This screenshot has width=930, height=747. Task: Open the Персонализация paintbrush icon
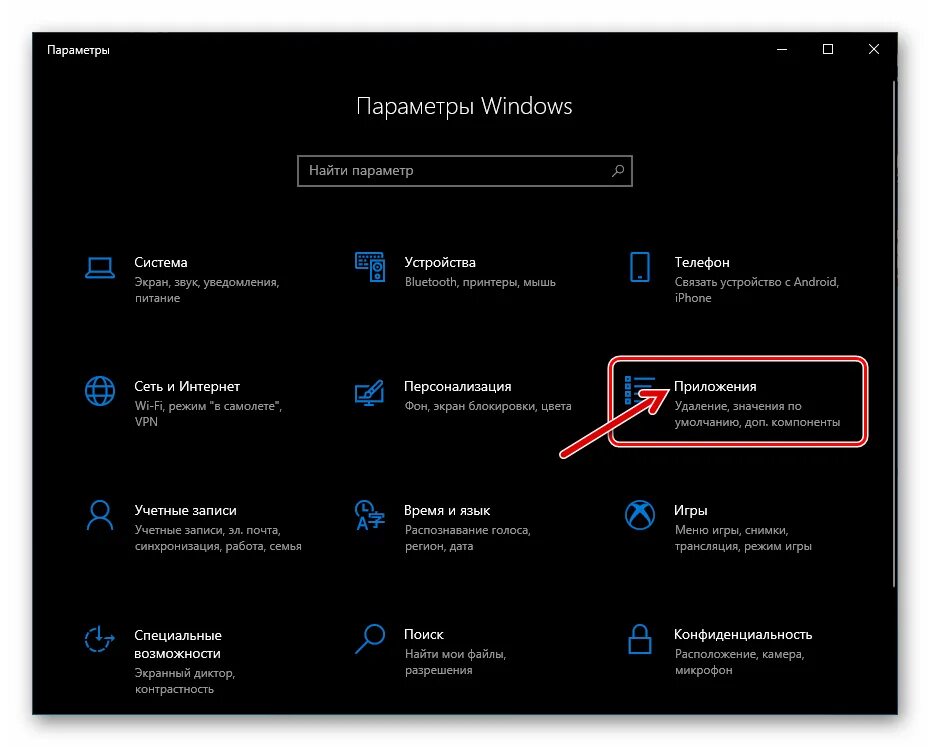(370, 393)
